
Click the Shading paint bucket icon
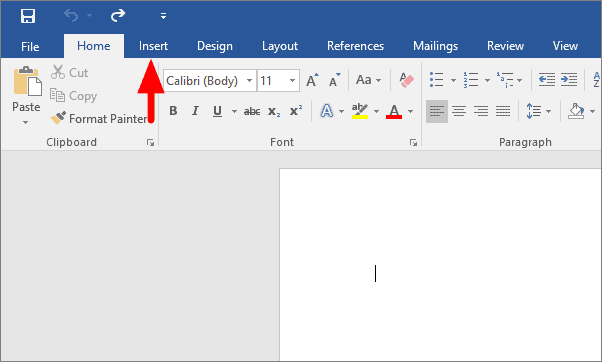pos(576,111)
